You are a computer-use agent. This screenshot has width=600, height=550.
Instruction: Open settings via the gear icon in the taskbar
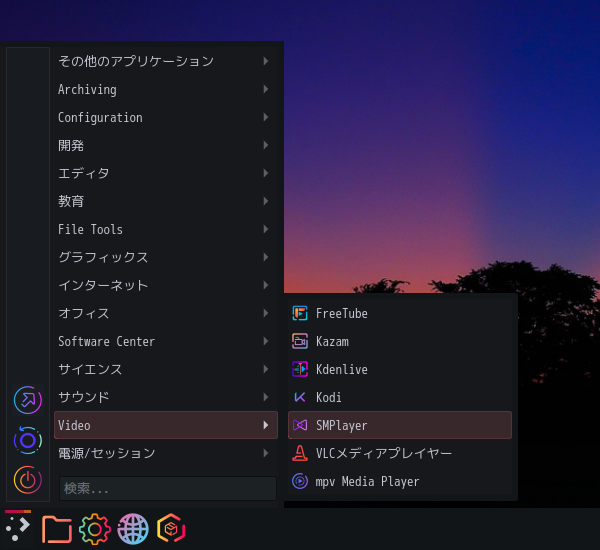coord(95,529)
